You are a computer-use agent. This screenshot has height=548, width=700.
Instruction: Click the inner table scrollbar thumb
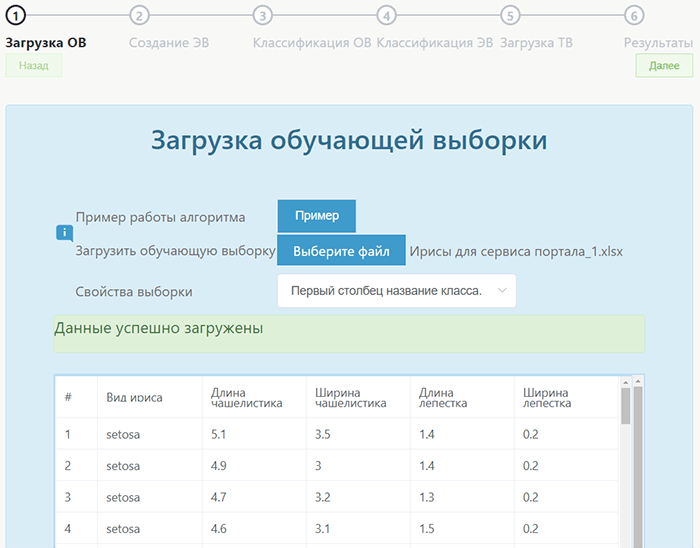pos(625,406)
